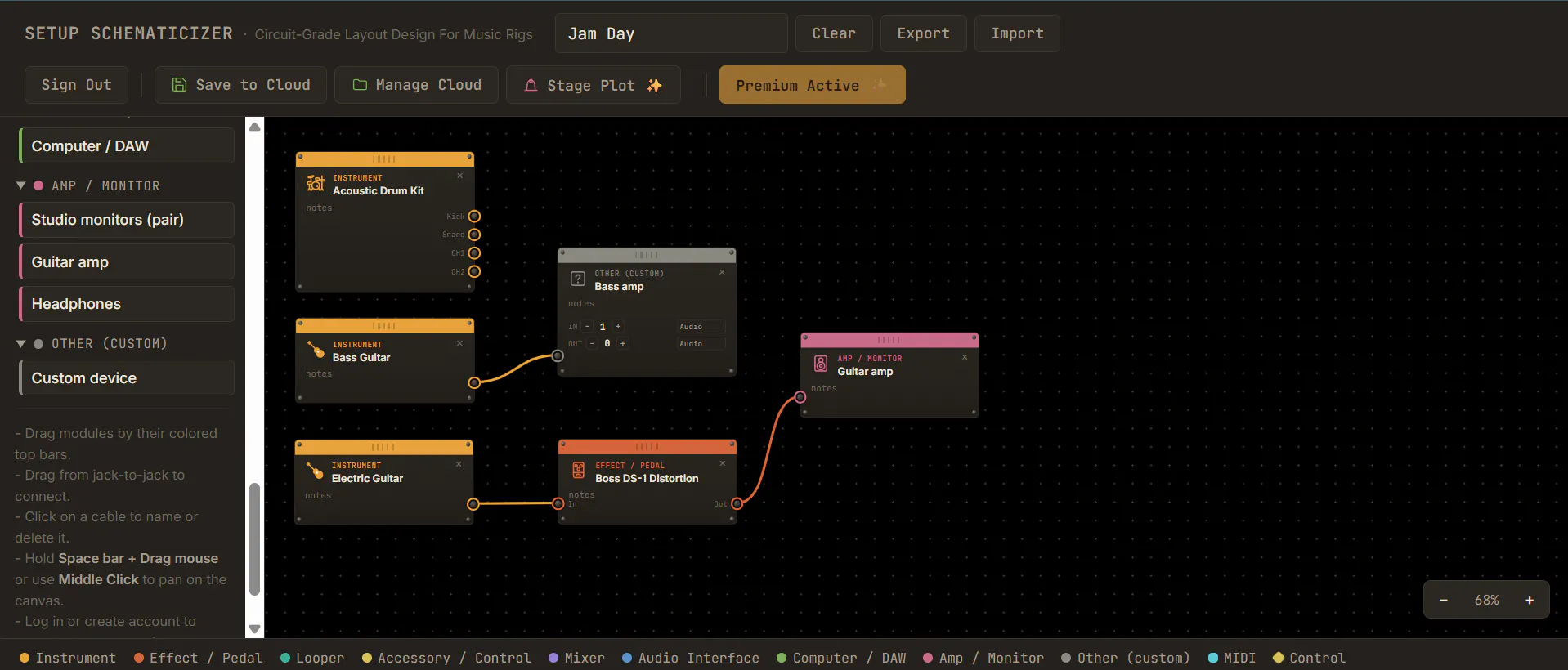Image resolution: width=1568 pixels, height=670 pixels.
Task: Click the Jam Day project name field
Action: pyautogui.click(x=671, y=33)
